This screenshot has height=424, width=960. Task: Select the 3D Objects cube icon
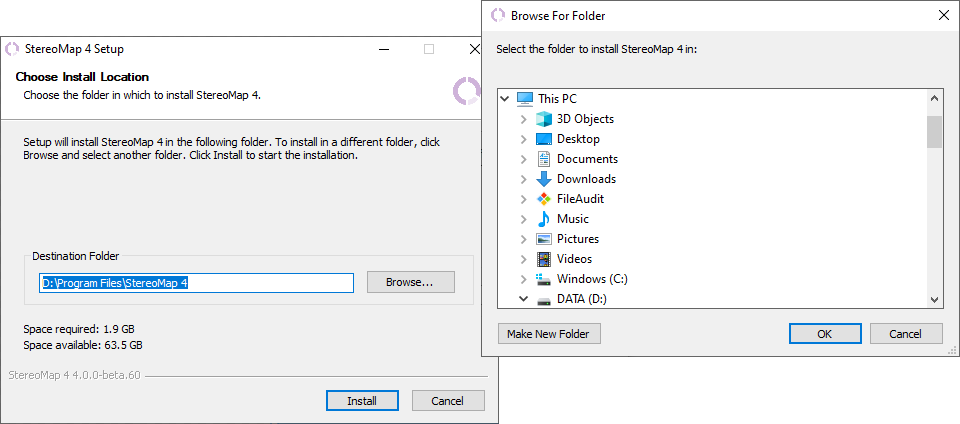(544, 119)
